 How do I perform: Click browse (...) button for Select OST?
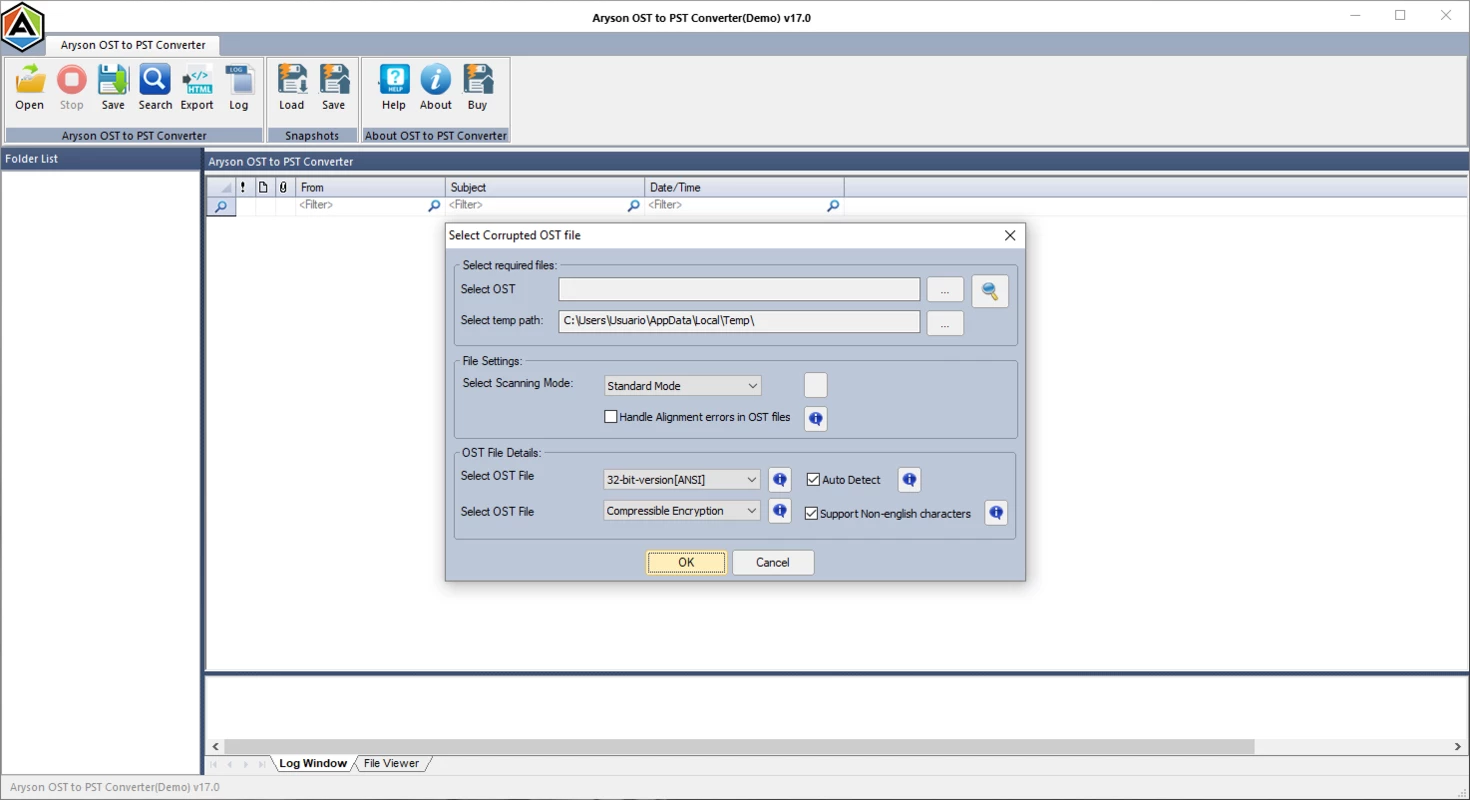point(945,290)
